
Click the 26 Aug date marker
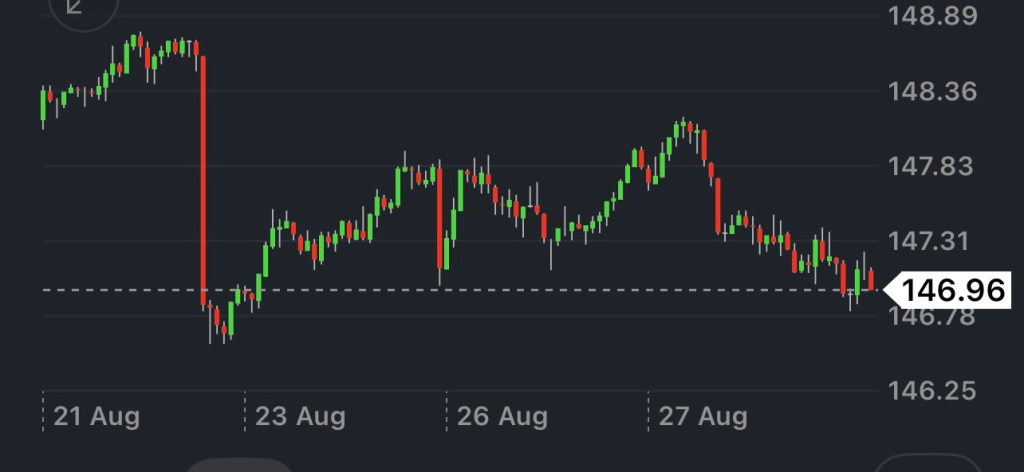pyautogui.click(x=502, y=415)
